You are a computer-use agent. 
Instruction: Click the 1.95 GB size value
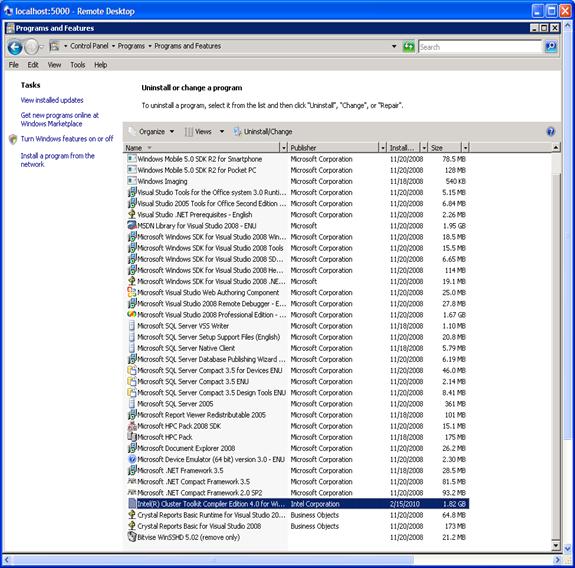(454, 226)
